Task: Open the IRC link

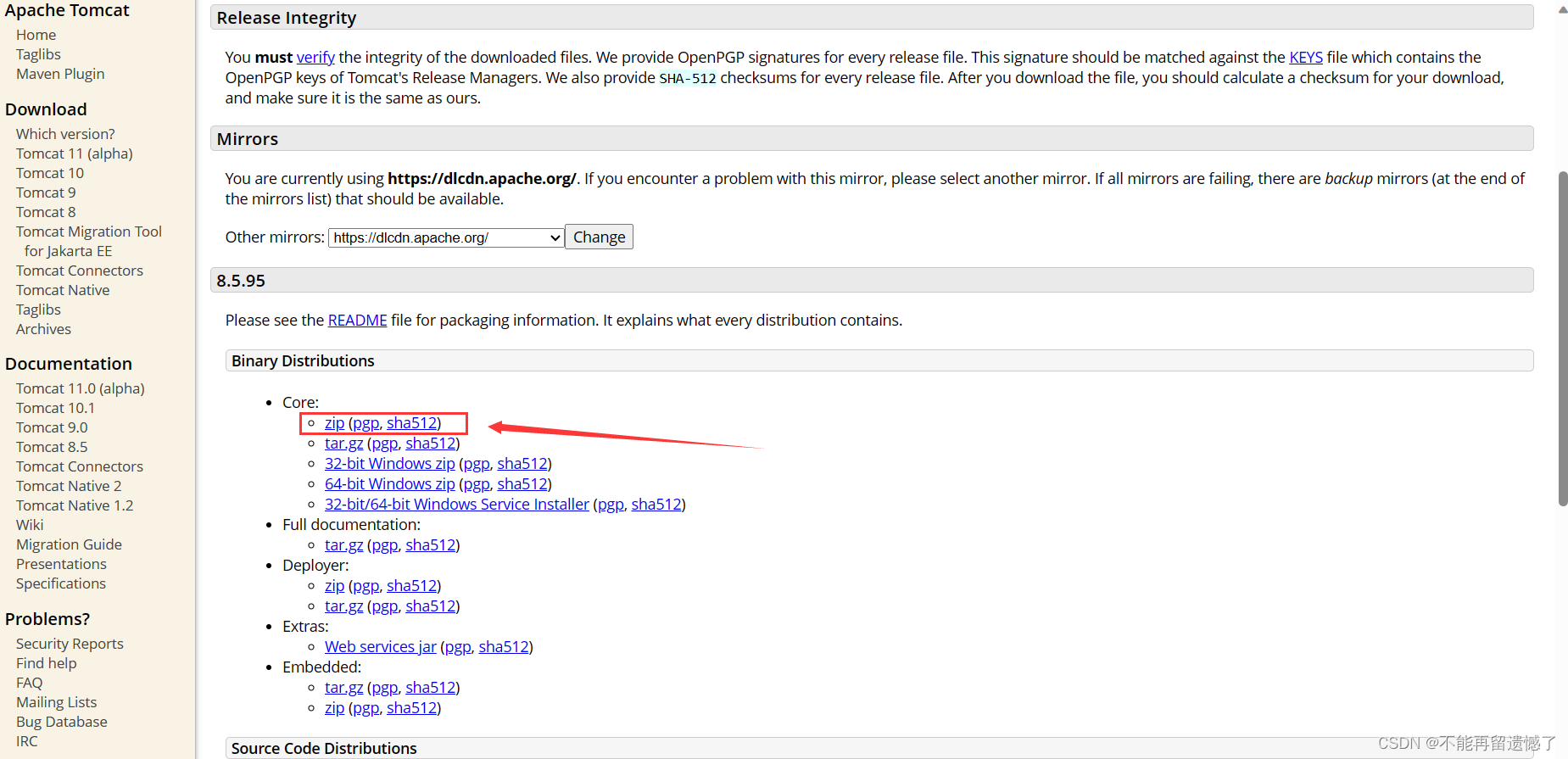Action: tap(27, 741)
